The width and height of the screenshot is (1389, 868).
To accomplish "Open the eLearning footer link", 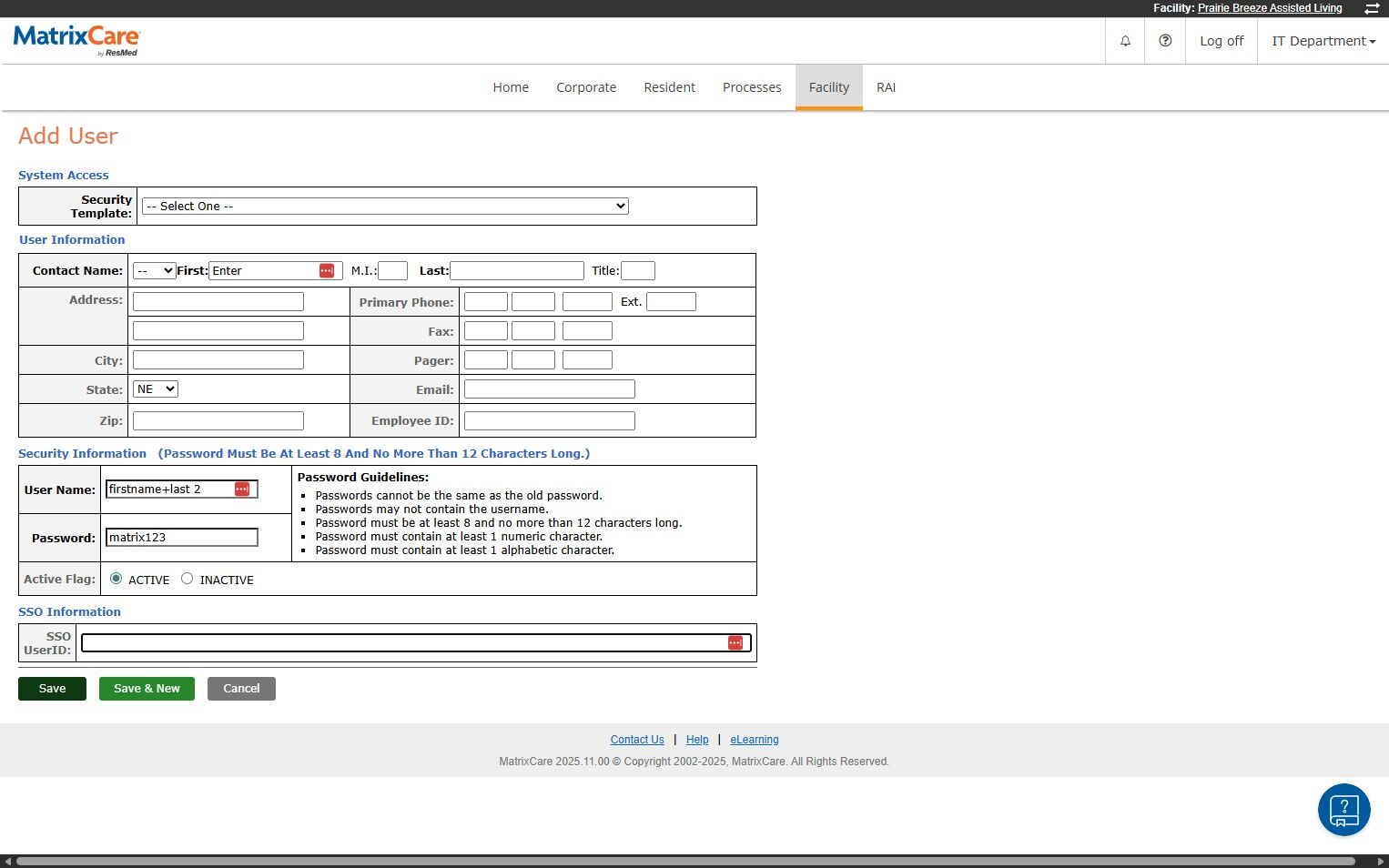I will [755, 740].
